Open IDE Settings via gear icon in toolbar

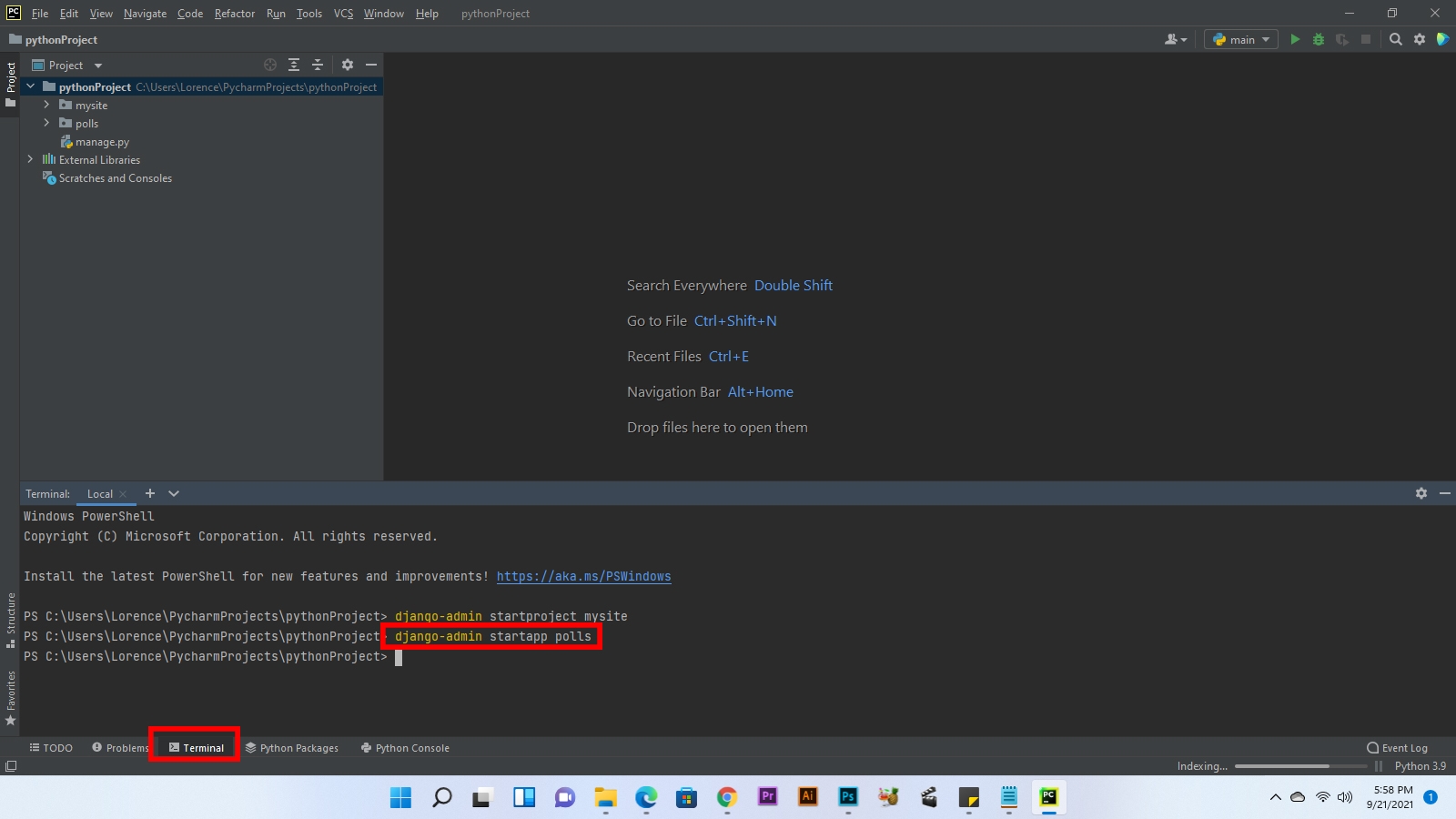pos(1420,39)
